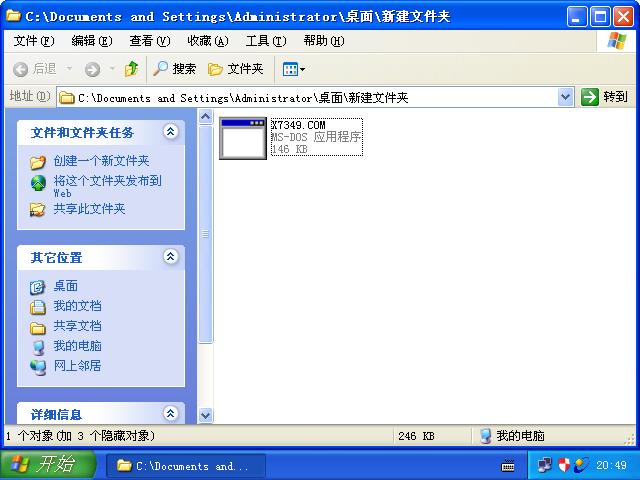Click the desktop icon beside 桌面
Screen dimensions: 640x480
coord(37,287)
